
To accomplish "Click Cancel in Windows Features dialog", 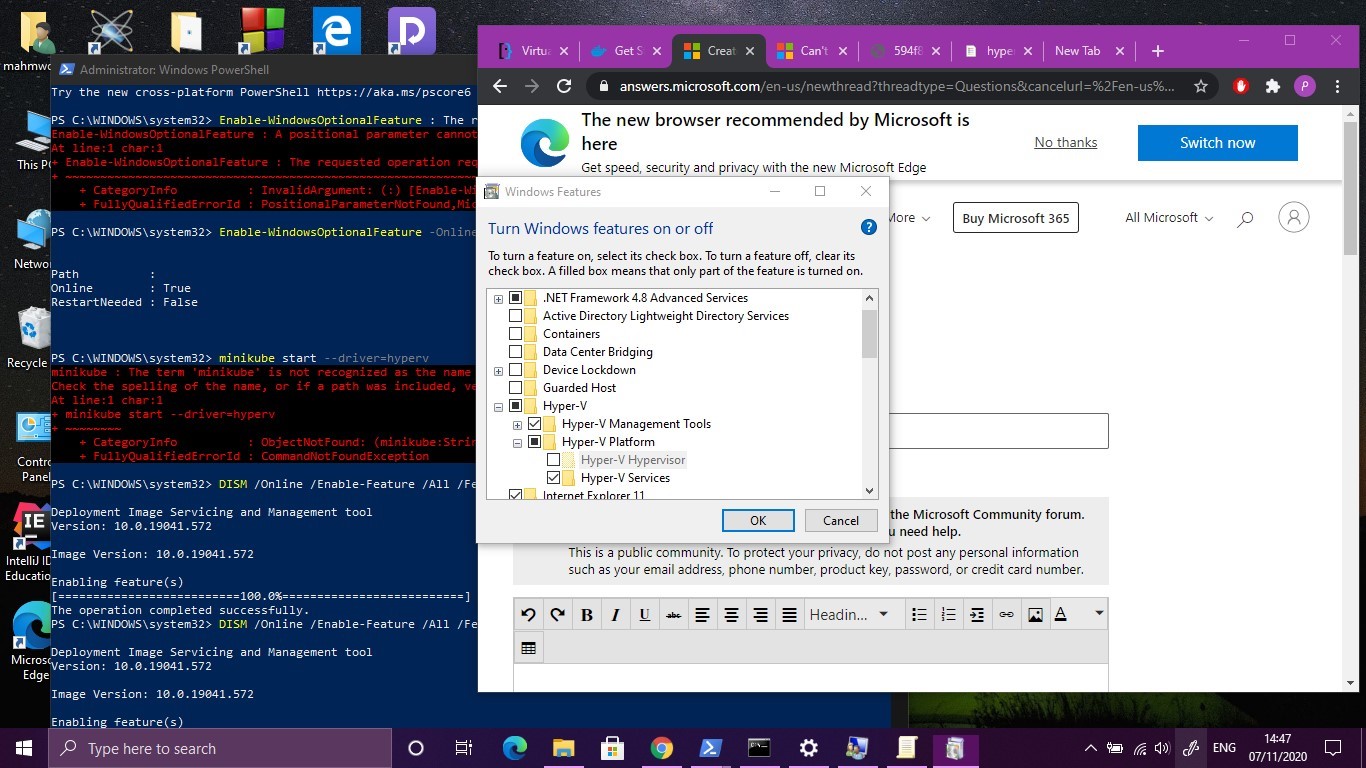I will (841, 520).
